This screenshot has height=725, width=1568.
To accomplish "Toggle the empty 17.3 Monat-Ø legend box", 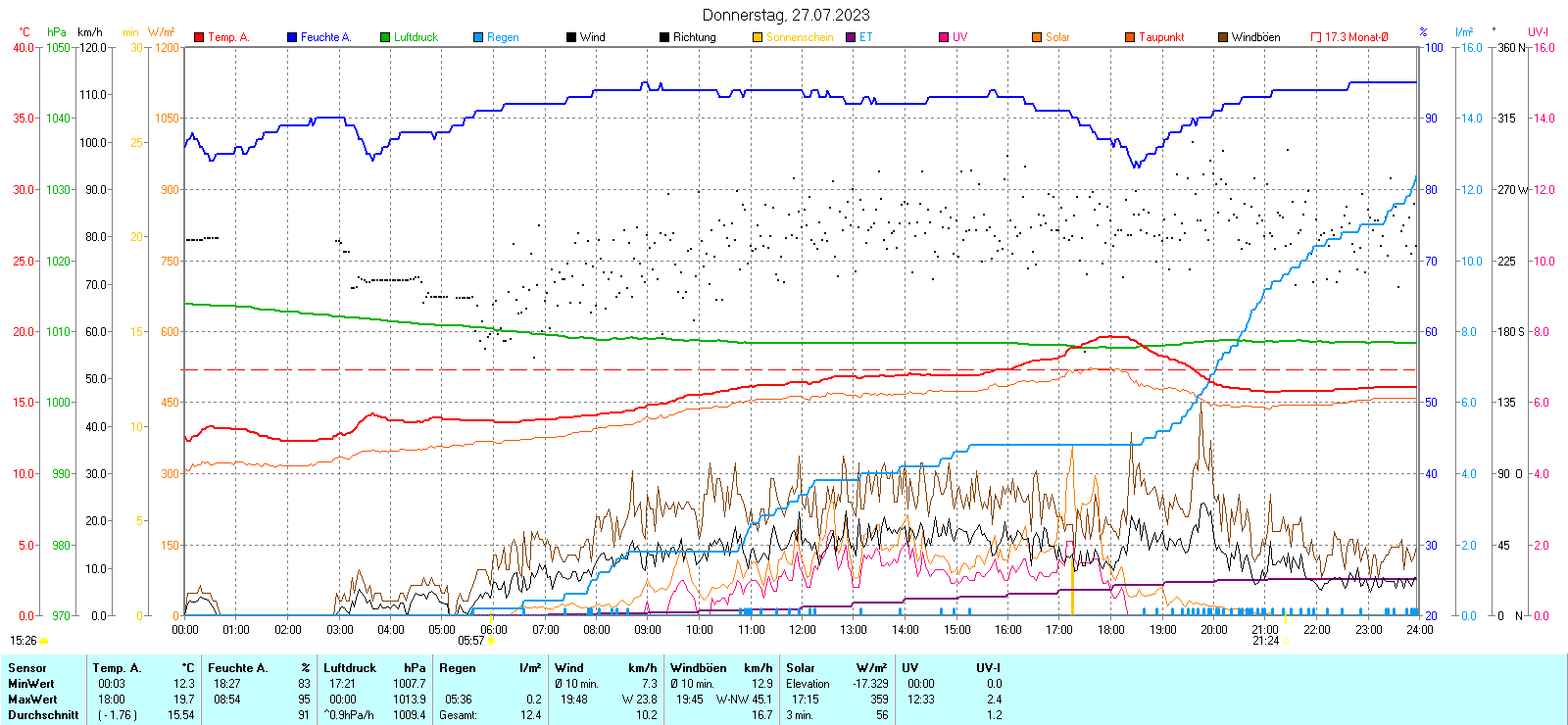I will [1316, 37].
